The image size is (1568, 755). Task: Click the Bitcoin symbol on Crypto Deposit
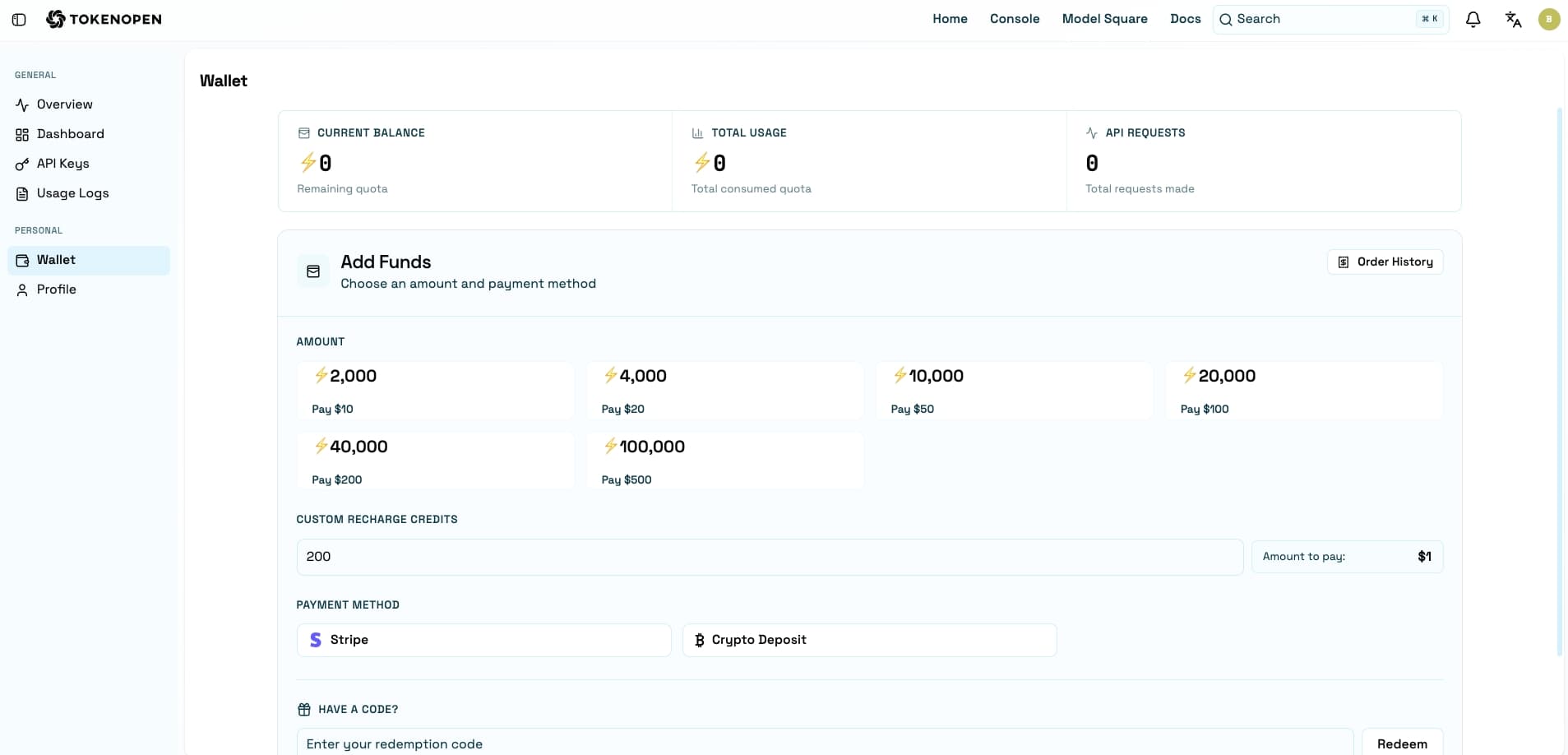coord(700,640)
